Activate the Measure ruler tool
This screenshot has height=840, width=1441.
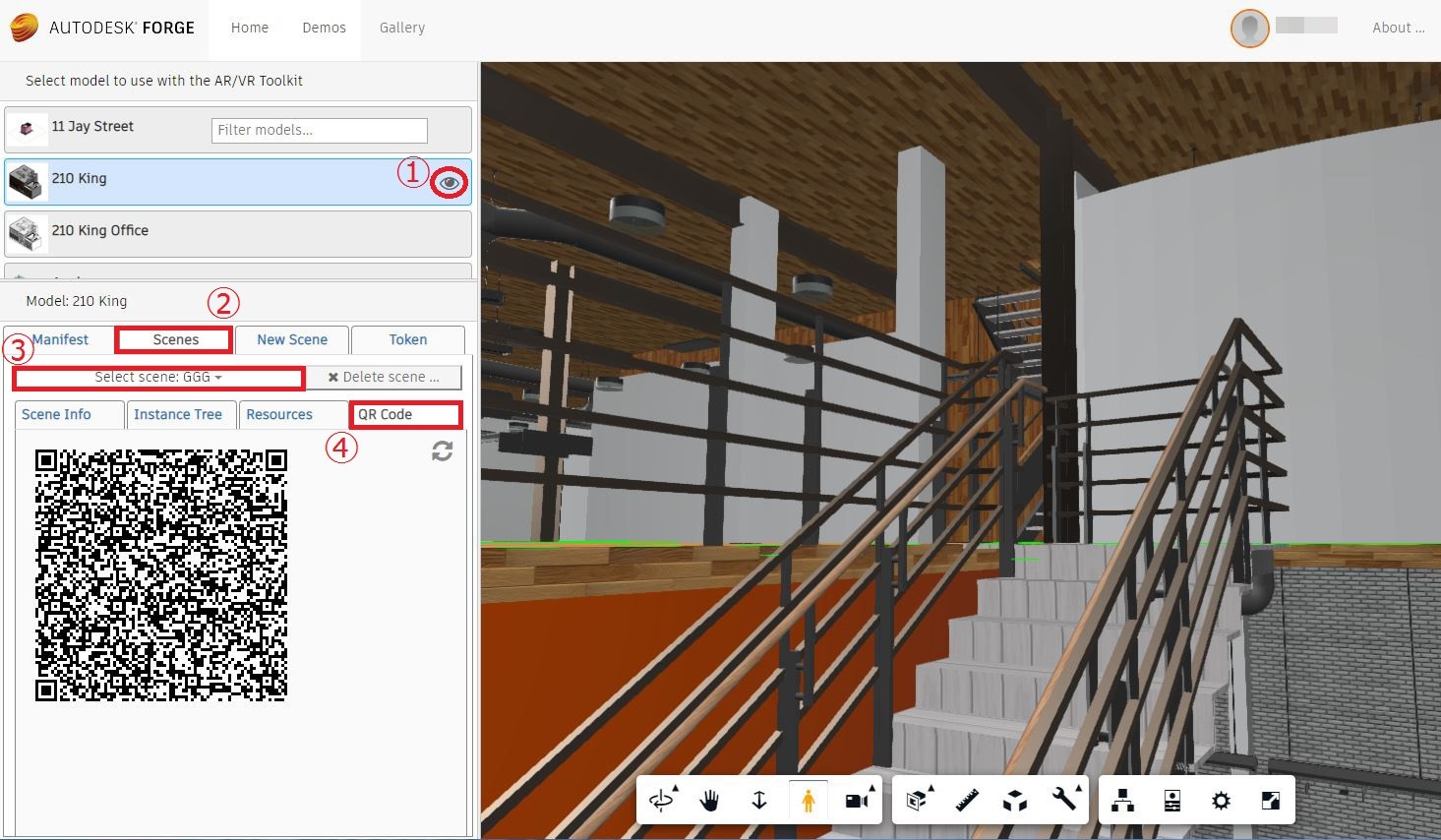tap(968, 800)
